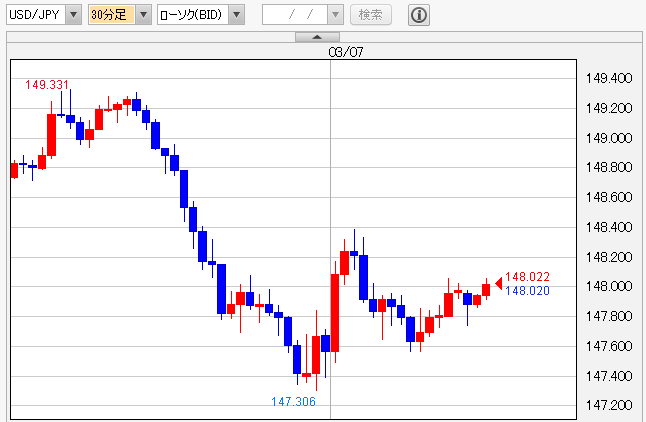Open the 30分足 timeframe dropdown arrow

tap(143, 15)
